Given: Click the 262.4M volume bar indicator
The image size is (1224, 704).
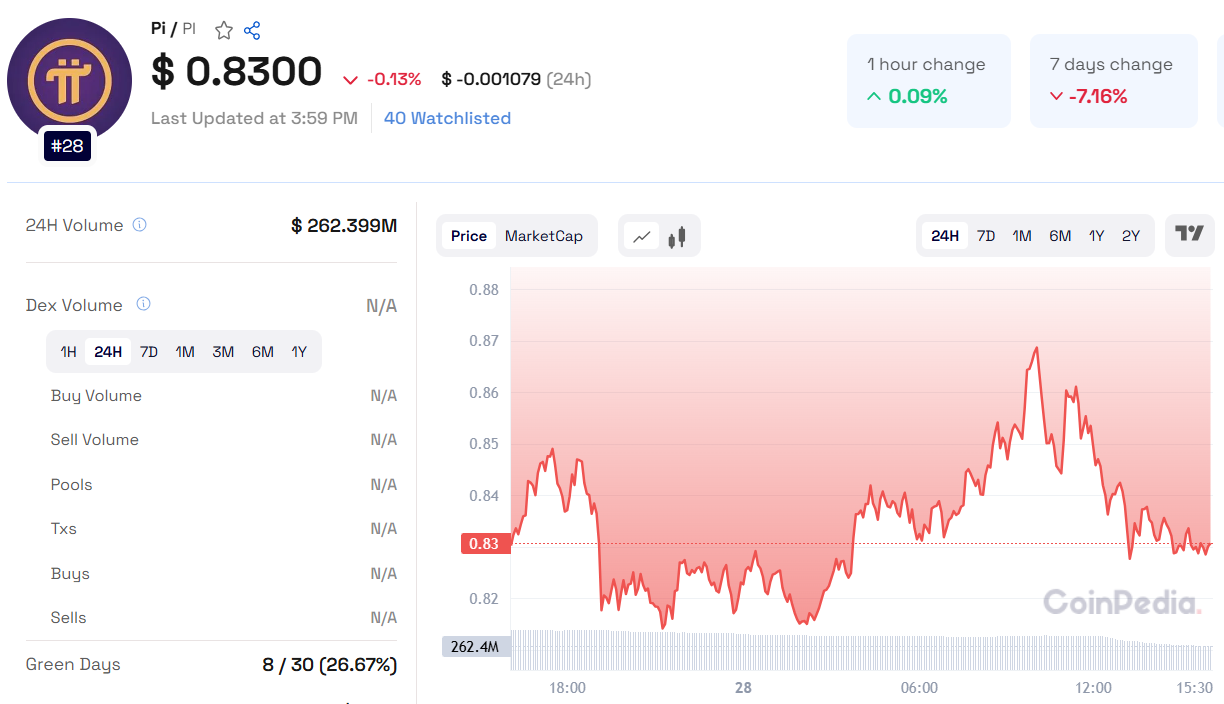Looking at the screenshot, I should [477, 646].
